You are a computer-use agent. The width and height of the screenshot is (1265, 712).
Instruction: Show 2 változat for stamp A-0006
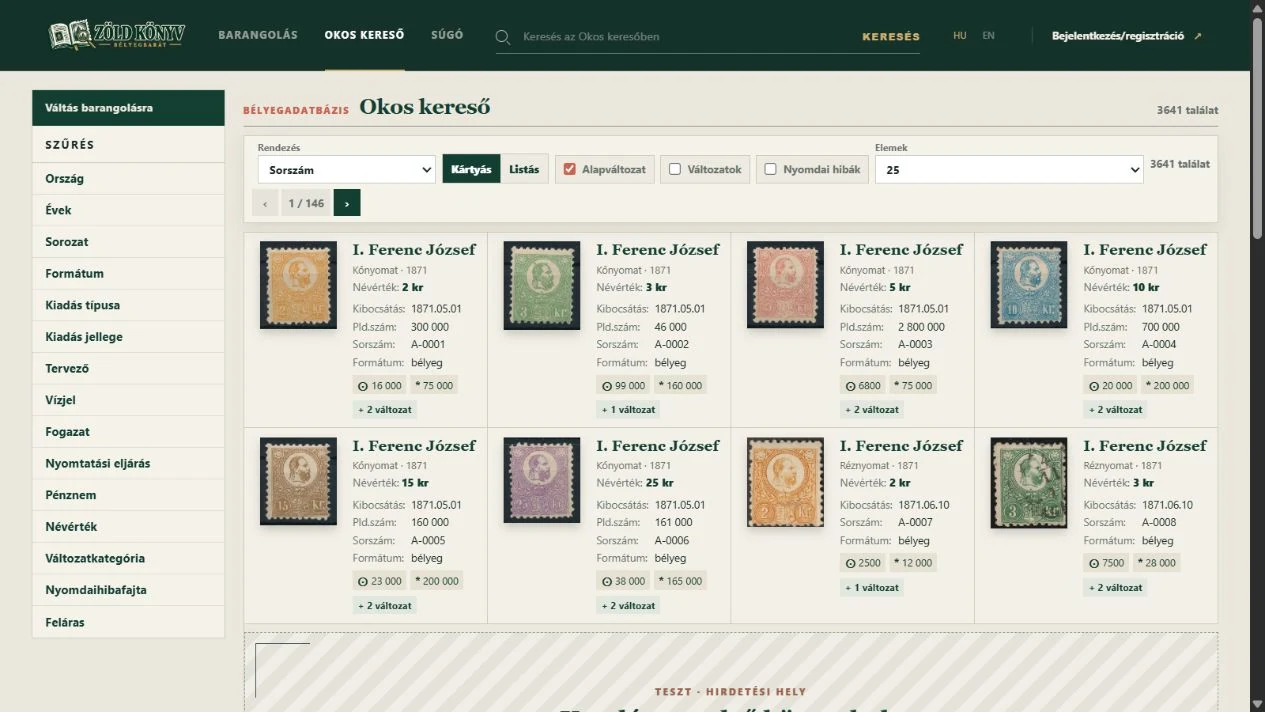(x=628, y=605)
